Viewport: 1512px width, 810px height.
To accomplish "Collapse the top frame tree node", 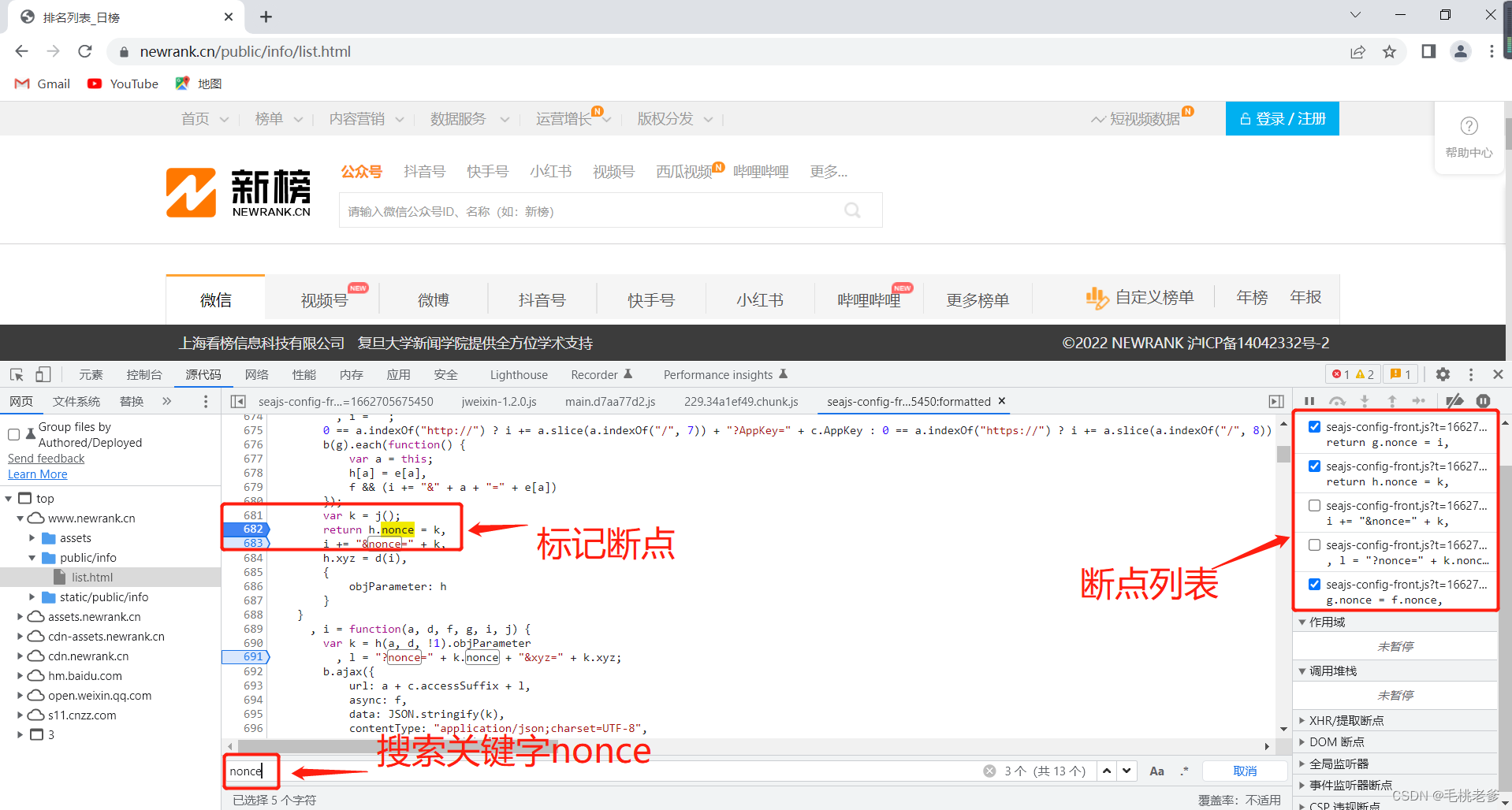I will [9, 499].
